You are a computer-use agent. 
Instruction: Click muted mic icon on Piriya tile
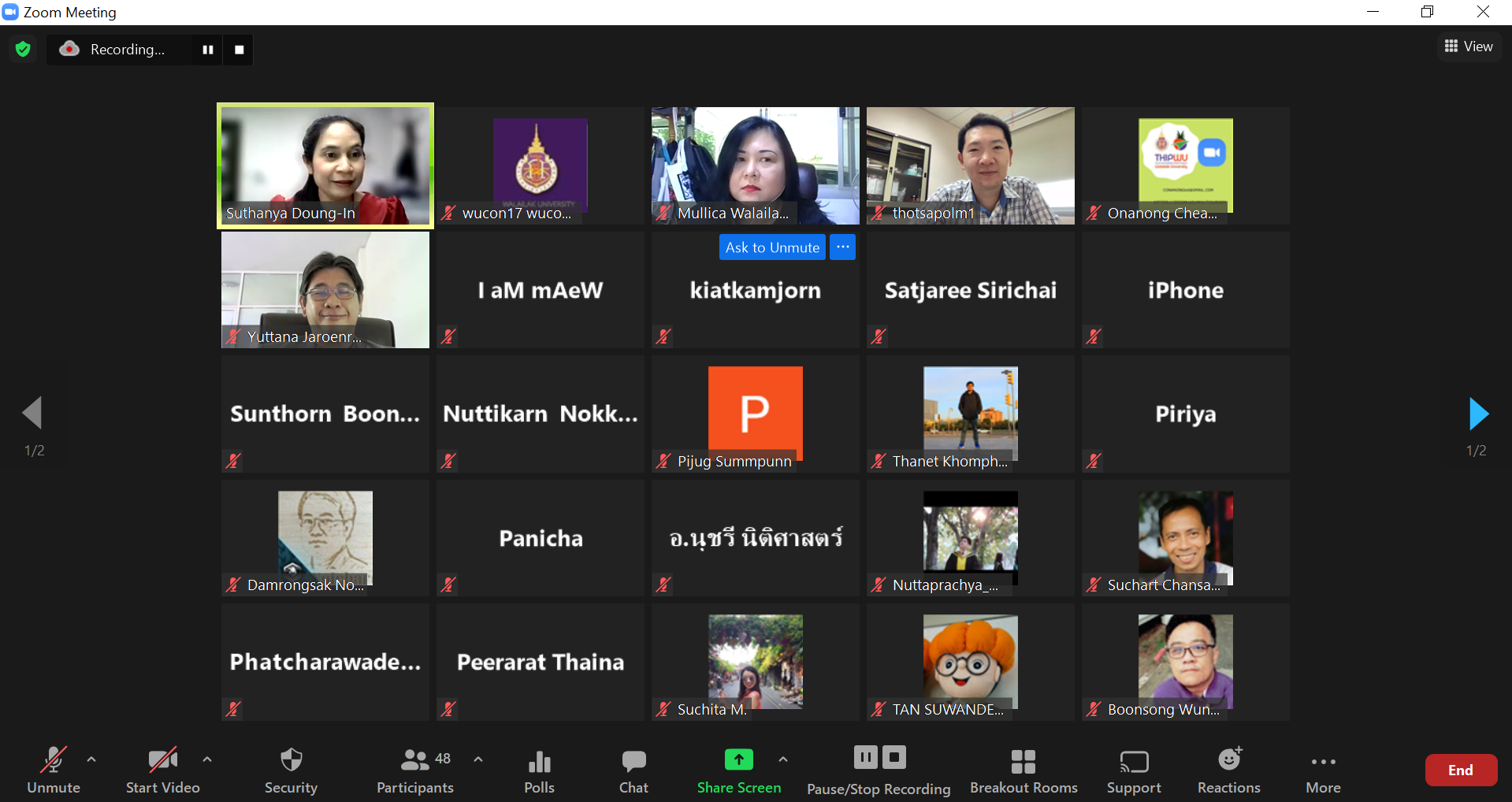[1094, 461]
